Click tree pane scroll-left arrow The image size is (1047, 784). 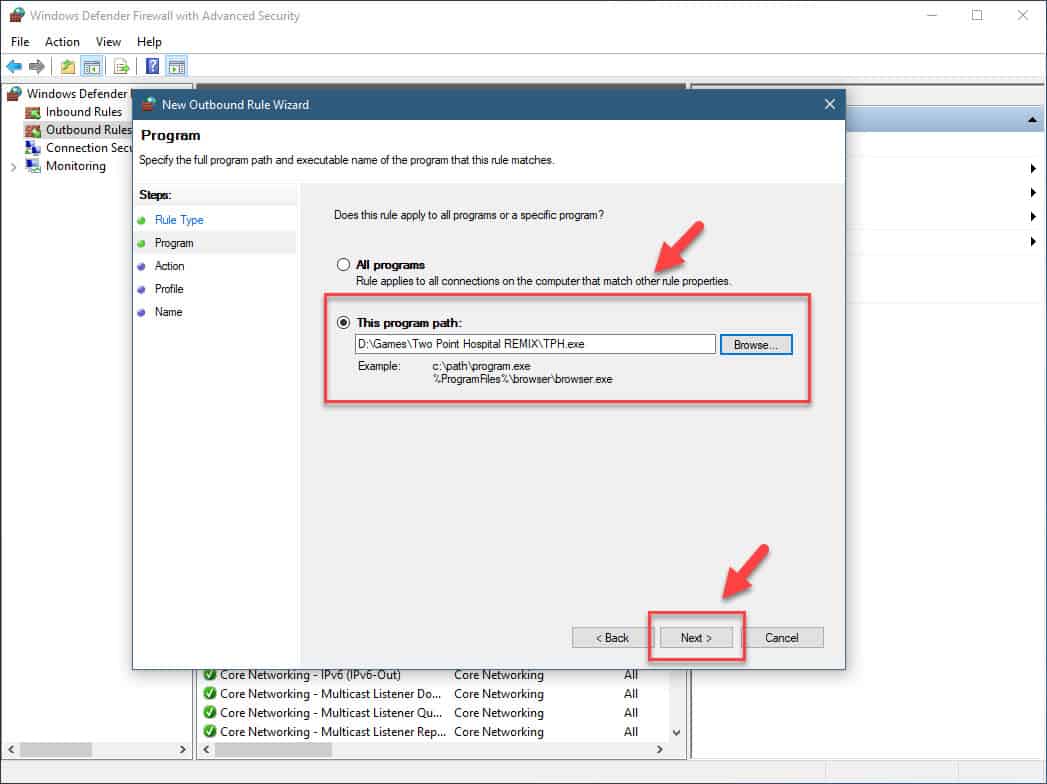coord(11,750)
